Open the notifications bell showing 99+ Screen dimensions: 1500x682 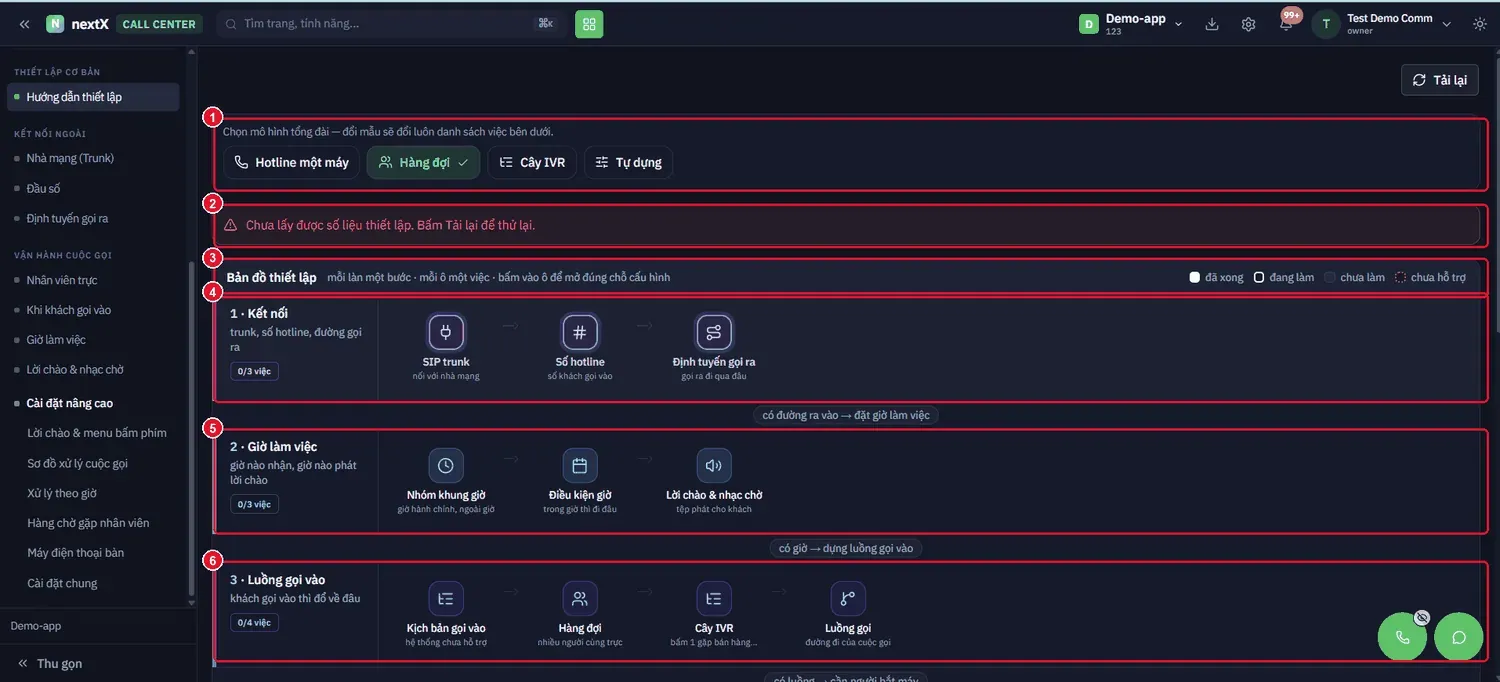[x=1286, y=23]
